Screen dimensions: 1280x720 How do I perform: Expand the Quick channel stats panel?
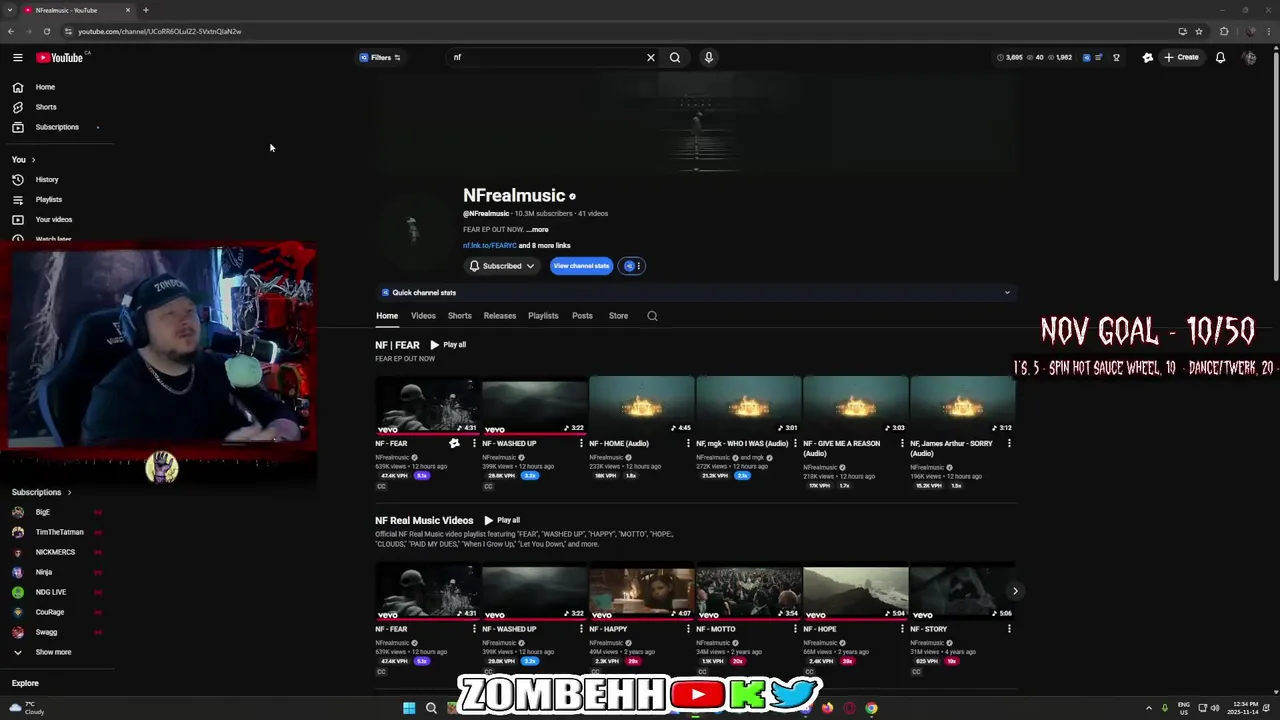695,293
